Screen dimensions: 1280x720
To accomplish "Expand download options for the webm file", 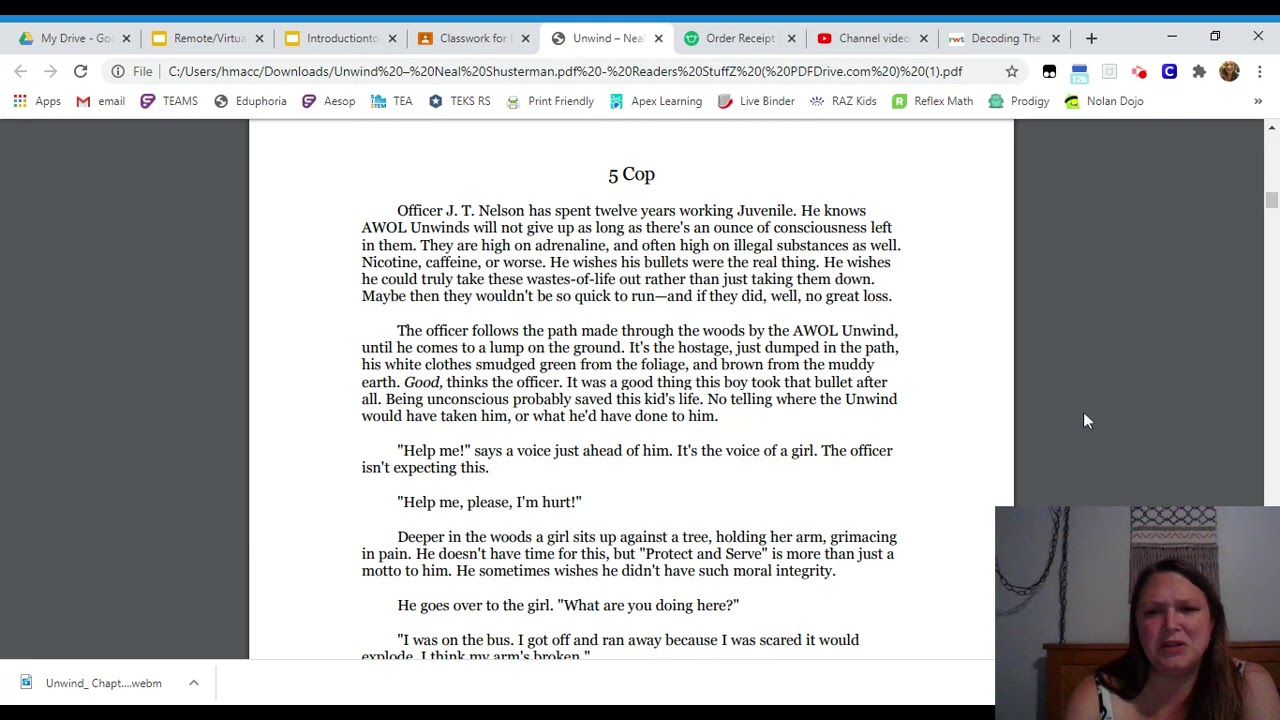I will click(194, 683).
